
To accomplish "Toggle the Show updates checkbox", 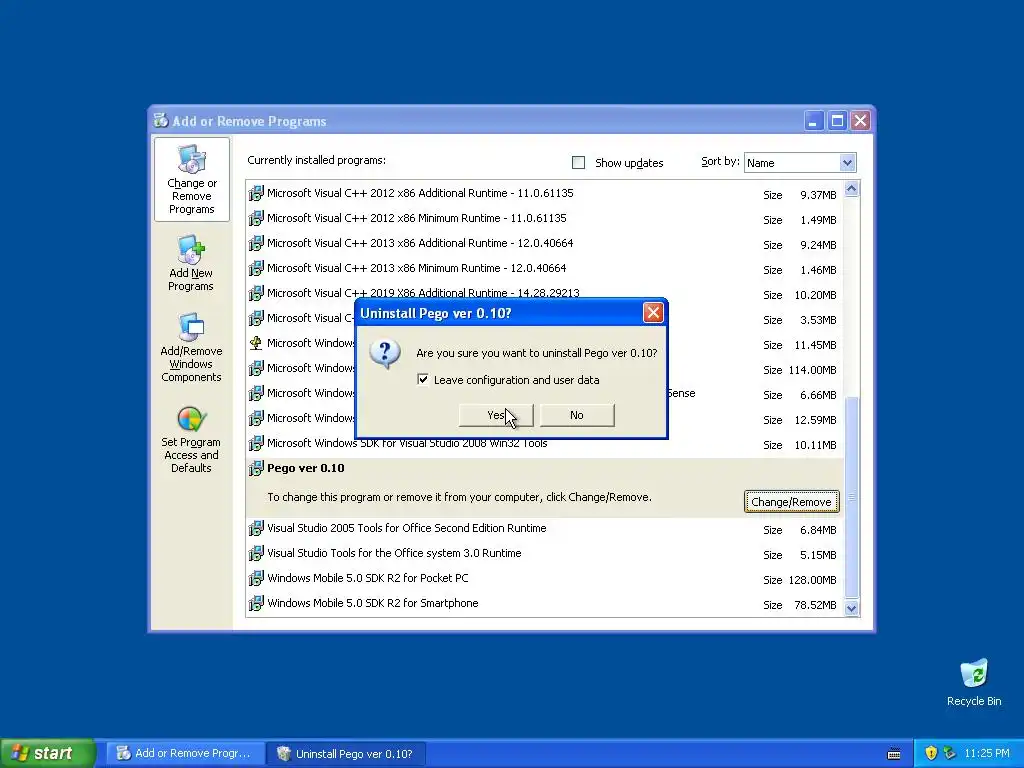I will pos(579,163).
